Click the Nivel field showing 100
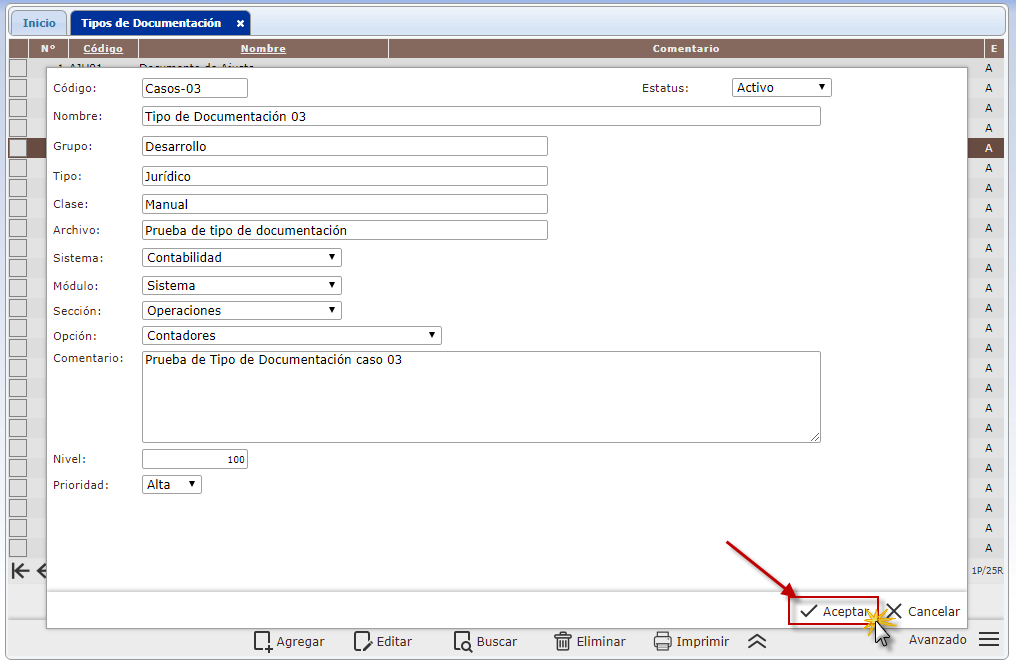 tap(194, 459)
